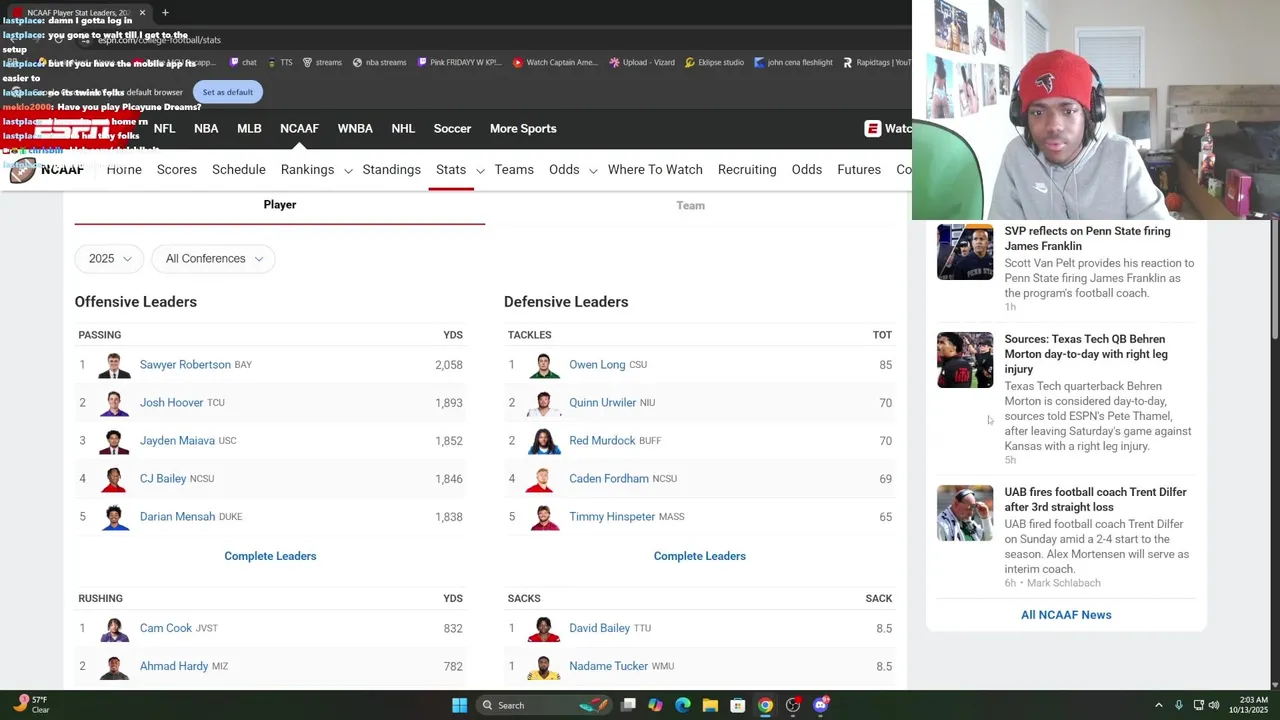Go to the WNBA section
This screenshot has height=720, width=1280.
[355, 128]
